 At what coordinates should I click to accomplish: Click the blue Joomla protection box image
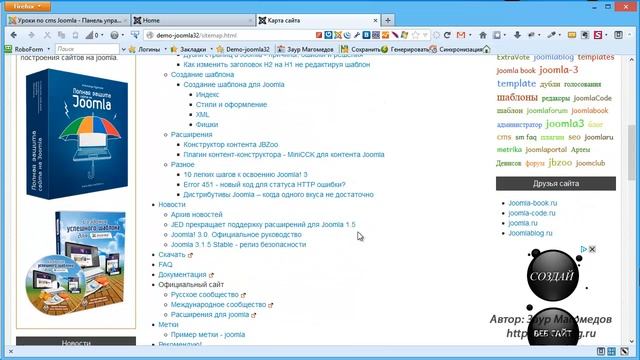(76, 134)
